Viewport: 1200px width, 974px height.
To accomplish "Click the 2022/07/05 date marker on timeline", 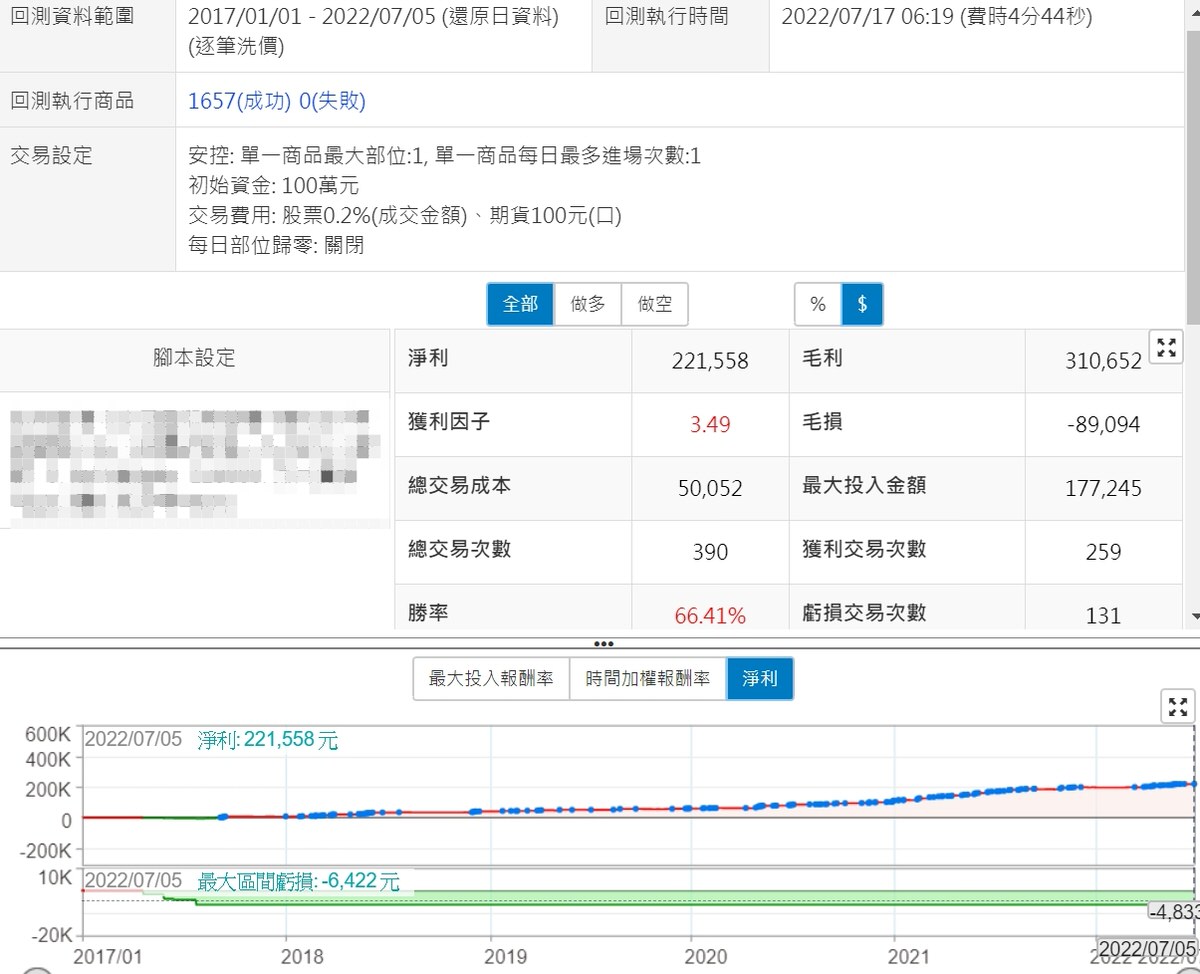I will 1146,947.
